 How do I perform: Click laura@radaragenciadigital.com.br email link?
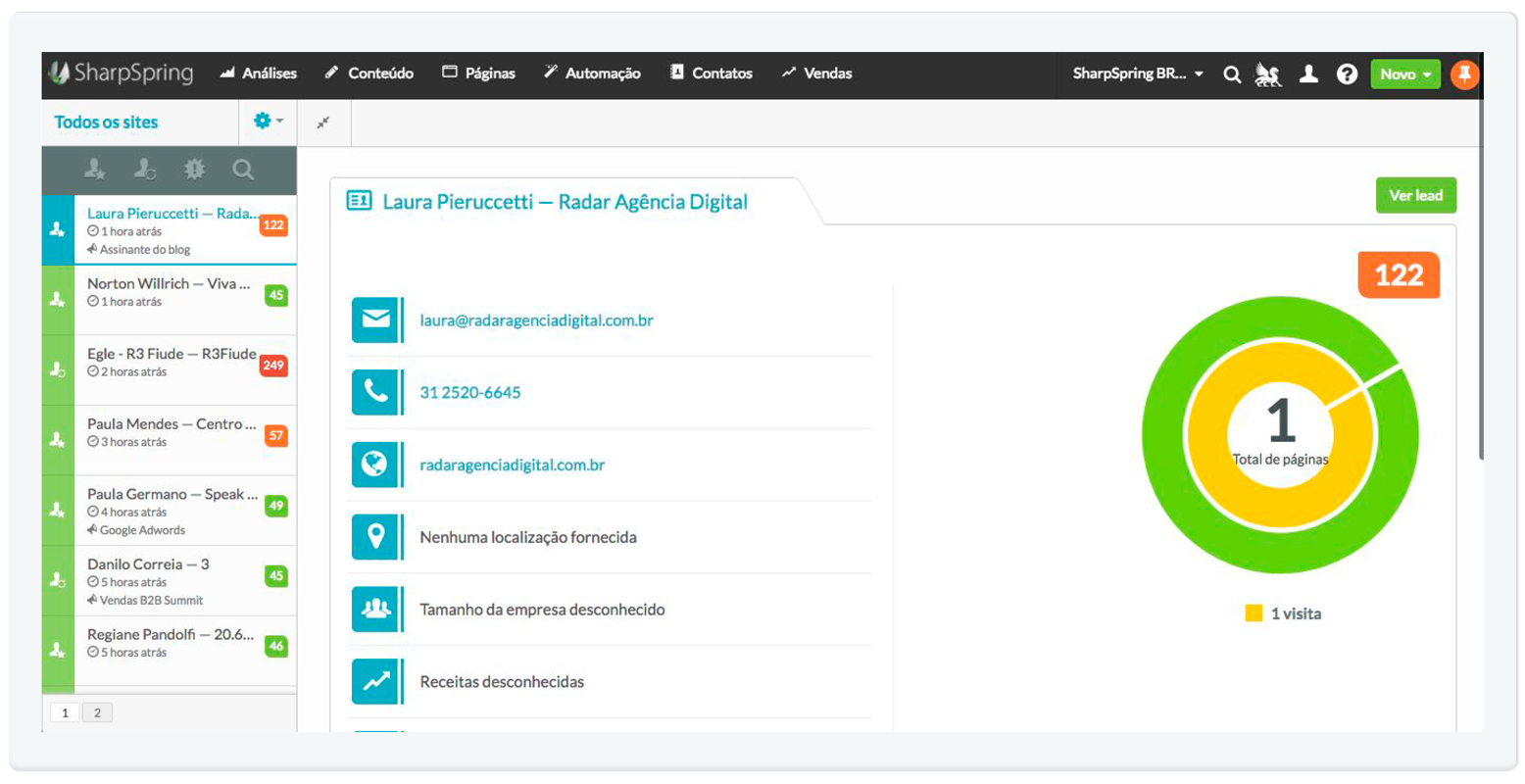pyautogui.click(x=536, y=320)
